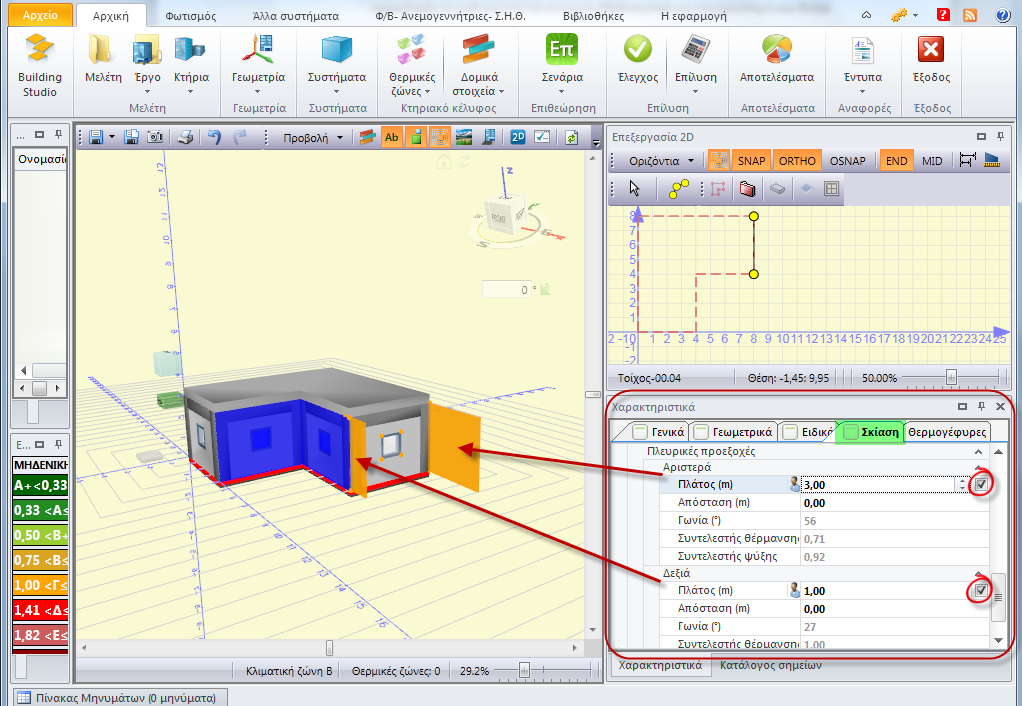1022x706 pixels.
Task: Click the save-all icon in 3D toolbar
Action: (x=131, y=137)
